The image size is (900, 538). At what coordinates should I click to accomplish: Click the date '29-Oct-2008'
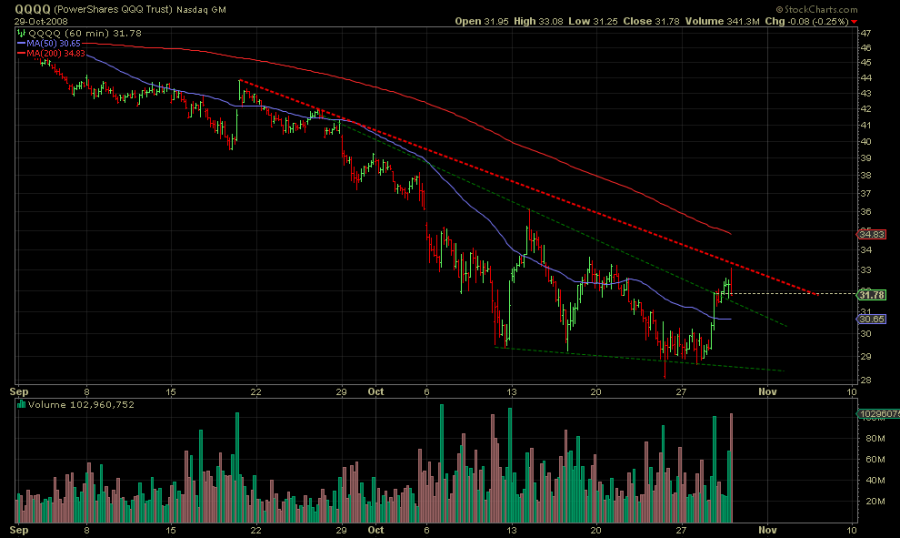pos(41,22)
